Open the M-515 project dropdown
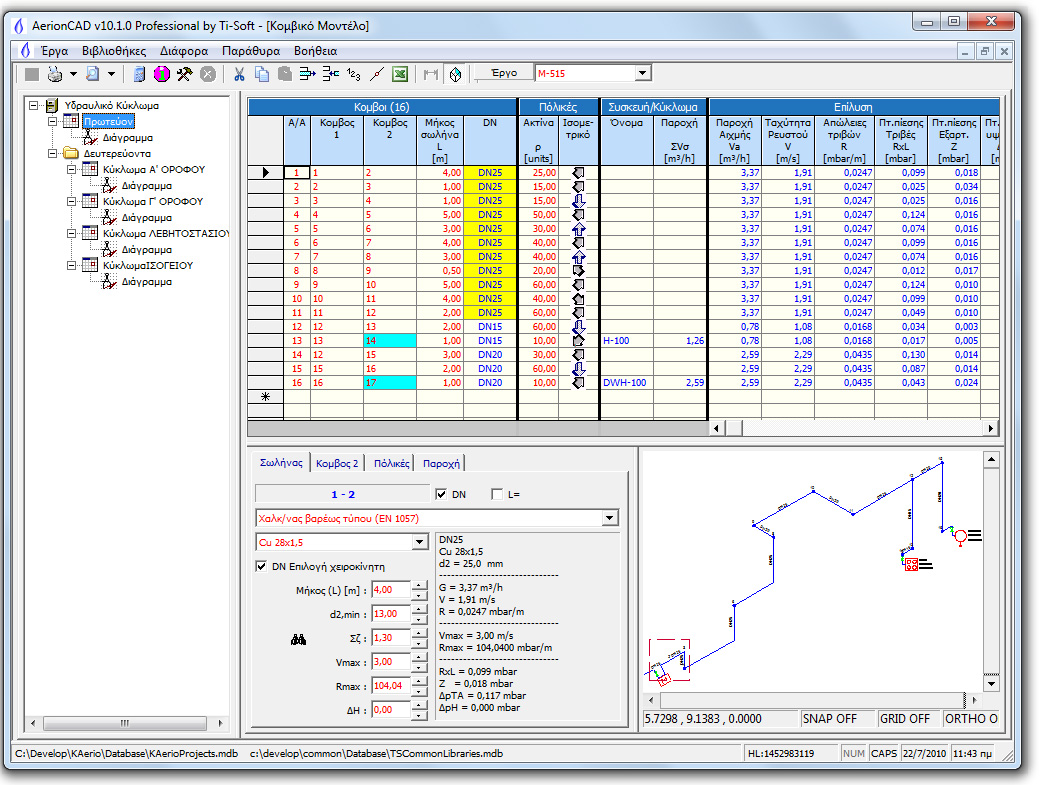Screen dimensions: 1040x785 (643, 72)
